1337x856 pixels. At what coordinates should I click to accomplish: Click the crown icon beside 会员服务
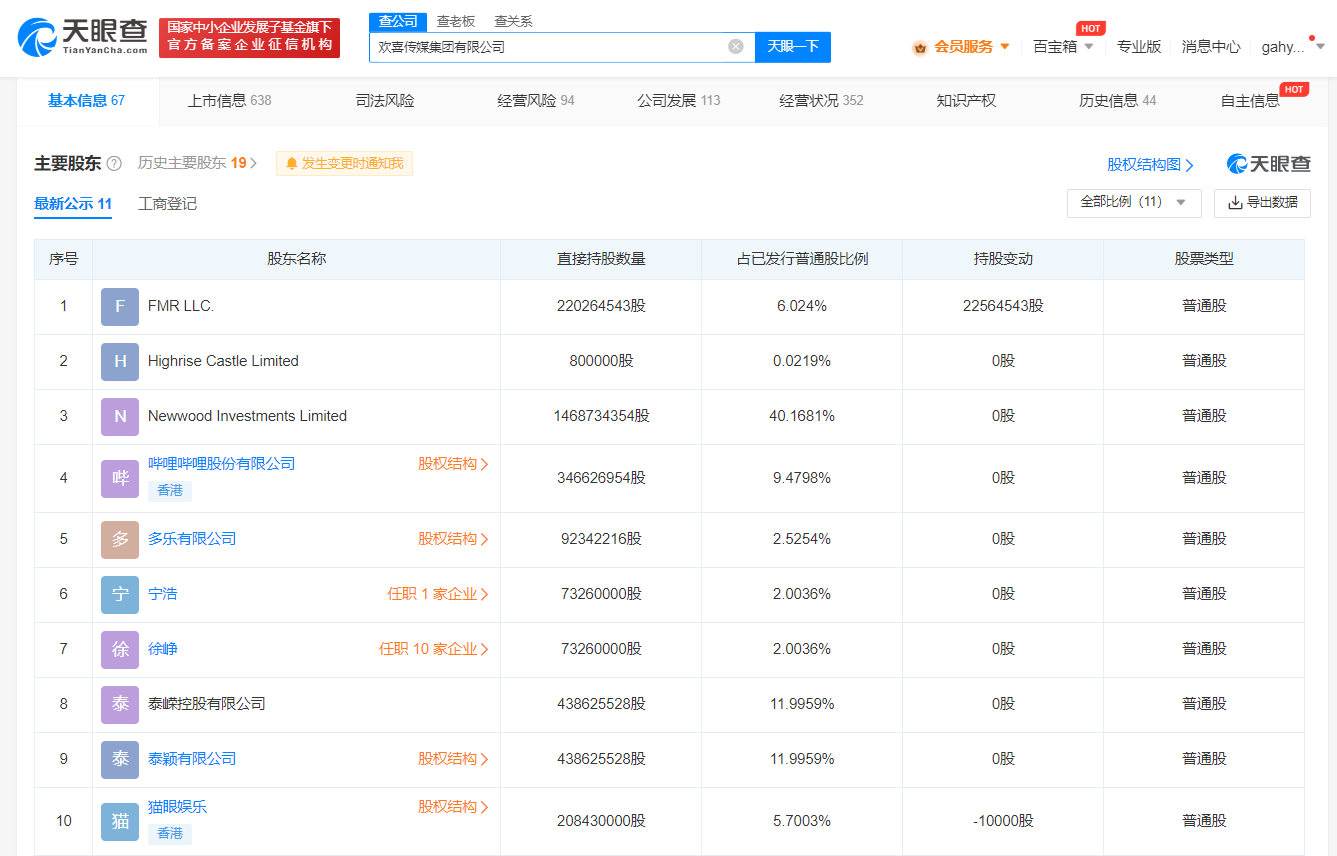(x=919, y=46)
